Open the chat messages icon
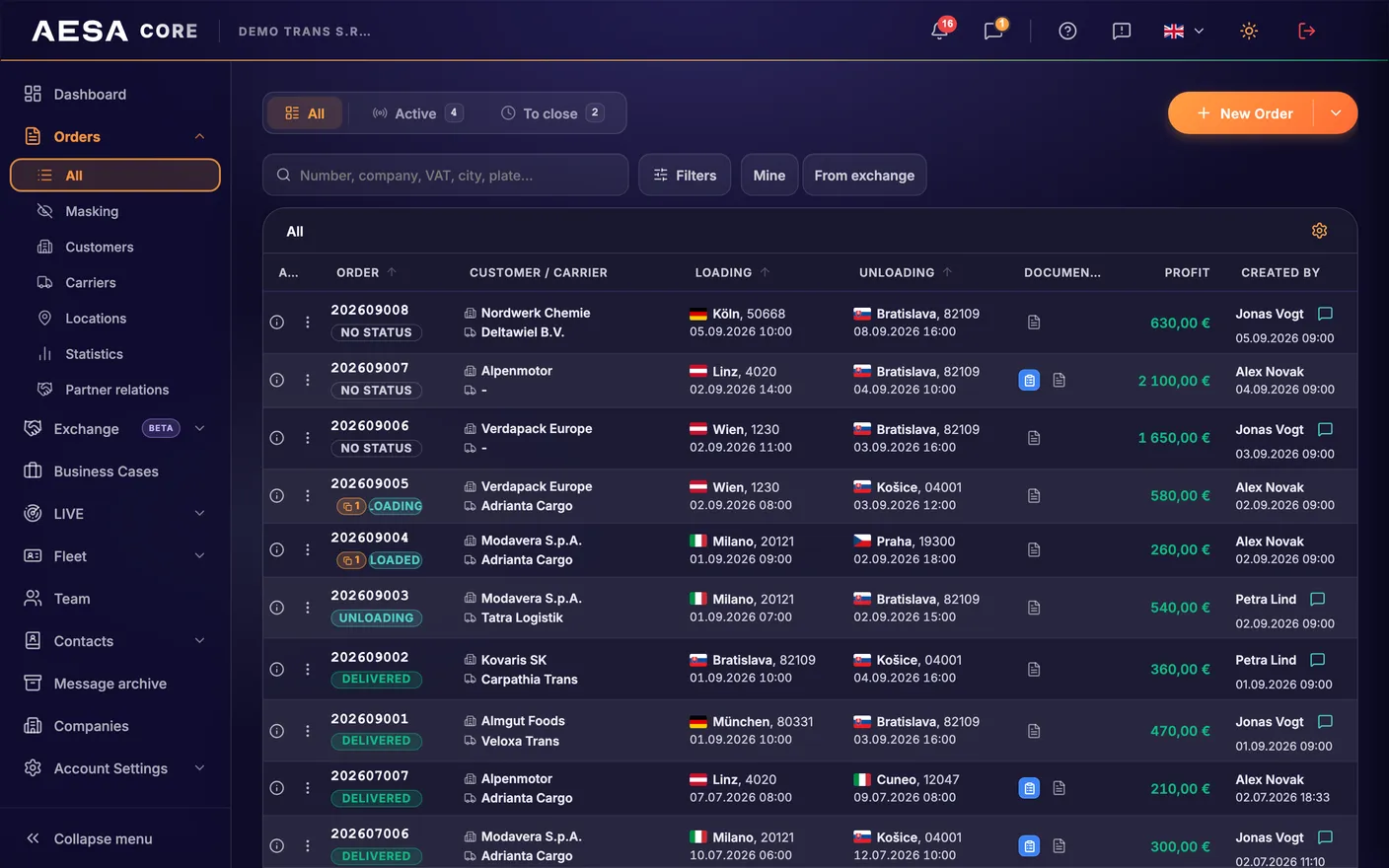 [993, 31]
